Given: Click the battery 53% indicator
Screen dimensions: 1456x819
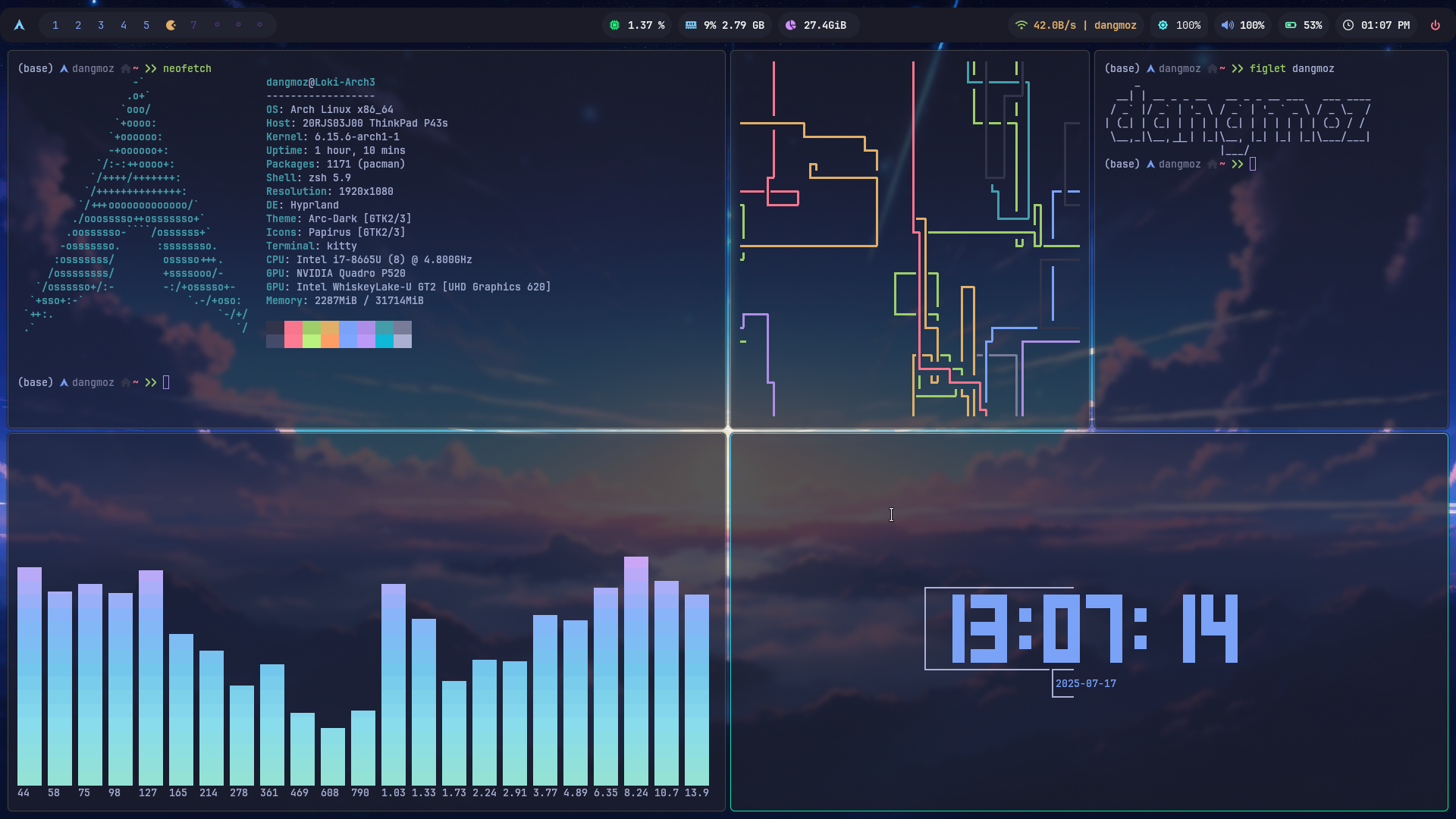Looking at the screenshot, I should [1304, 25].
